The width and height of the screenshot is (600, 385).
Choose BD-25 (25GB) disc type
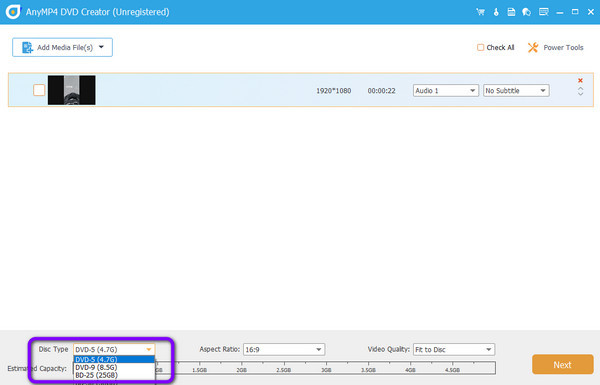(x=114, y=375)
